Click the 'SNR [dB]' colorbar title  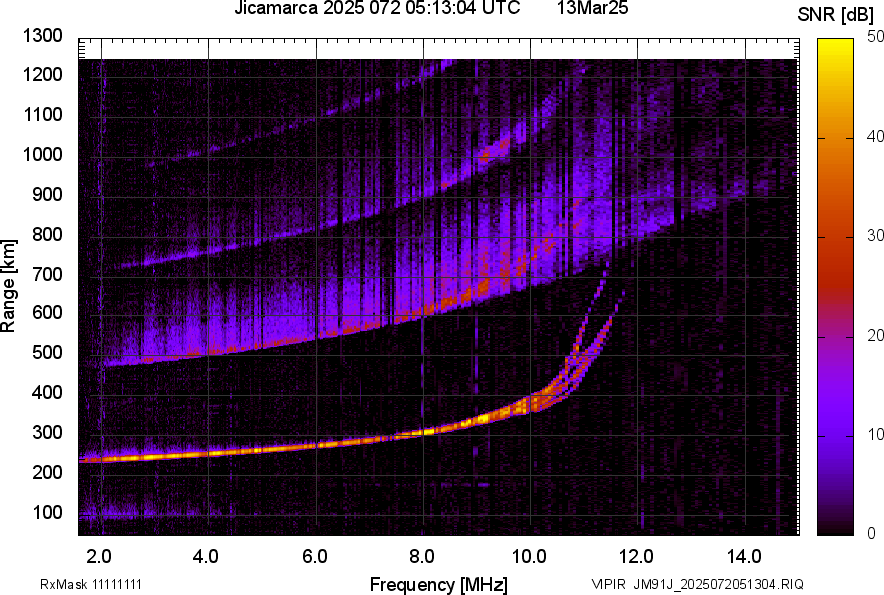tap(836, 15)
